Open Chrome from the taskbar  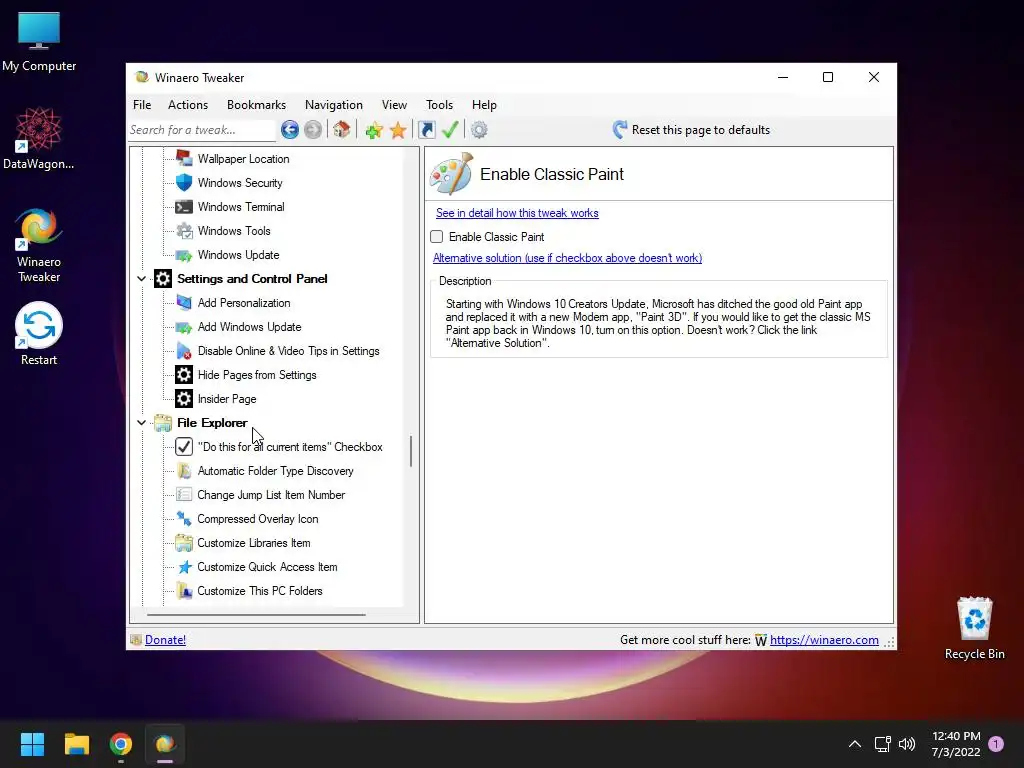click(x=121, y=744)
